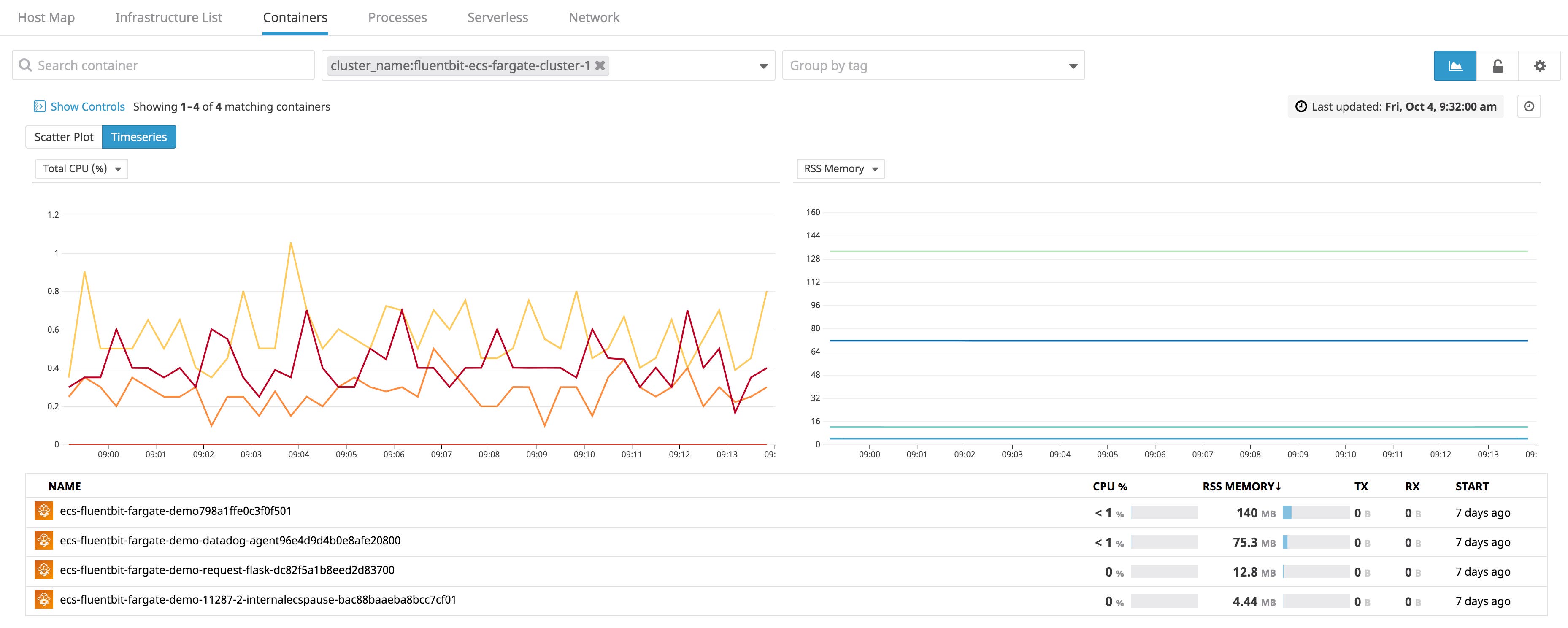1568x628 pixels.
Task: Open the settings gear icon
Action: pos(1540,65)
